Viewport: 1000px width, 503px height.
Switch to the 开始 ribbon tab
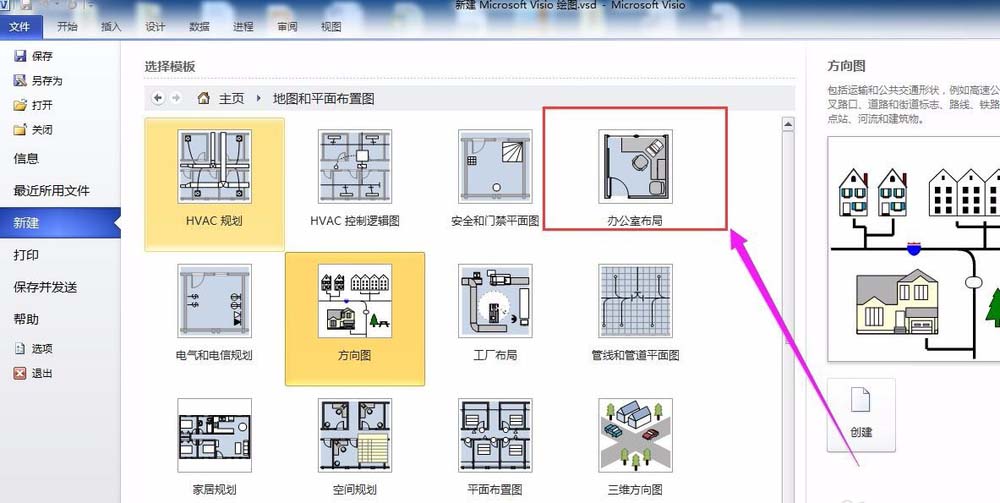click(67, 27)
